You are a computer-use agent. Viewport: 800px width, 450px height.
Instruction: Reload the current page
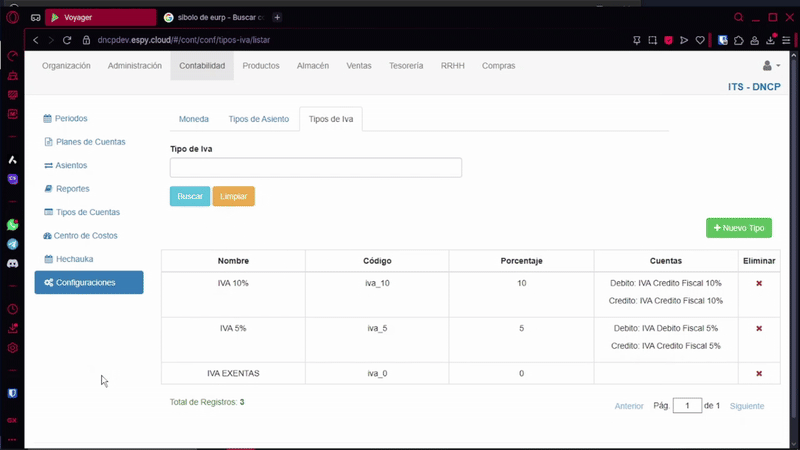(67, 40)
